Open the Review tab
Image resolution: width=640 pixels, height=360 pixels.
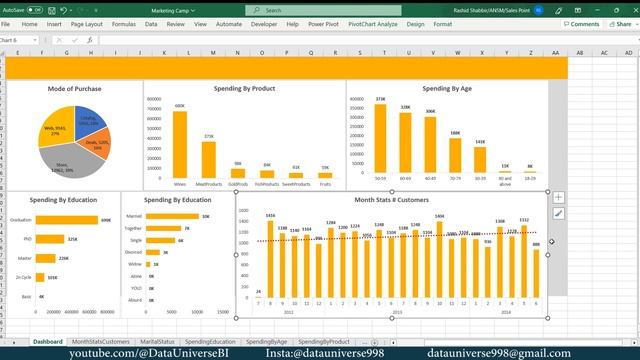pos(176,24)
